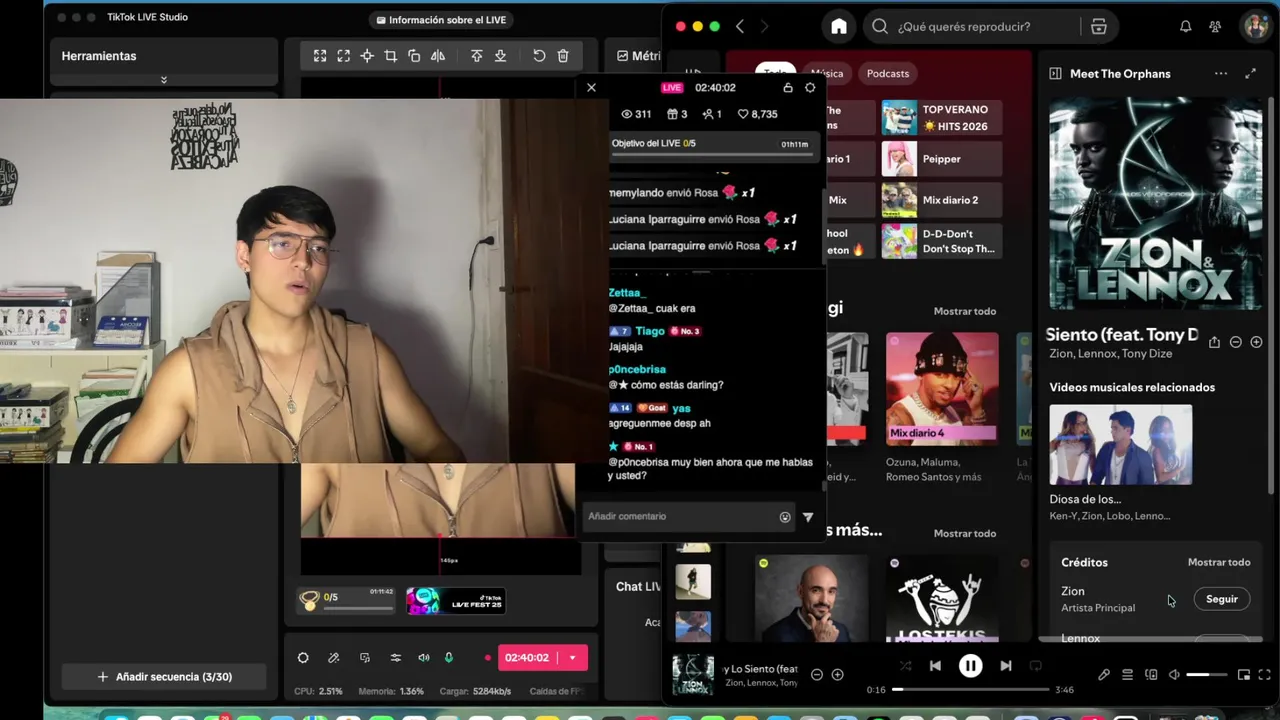Adjust the Spotify volume slider
Viewport: 1280px width, 720px height.
point(1206,675)
